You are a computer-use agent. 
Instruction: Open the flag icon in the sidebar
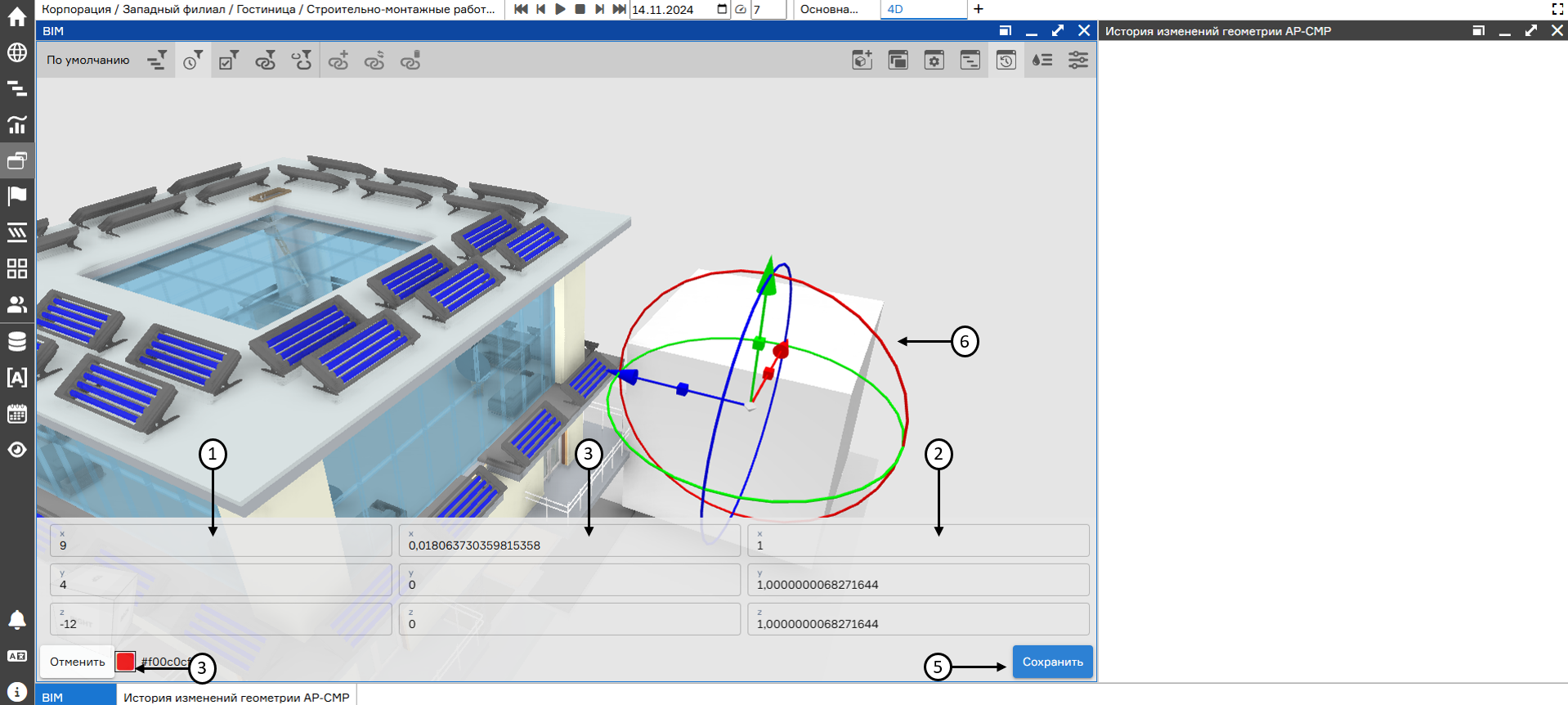[17, 196]
